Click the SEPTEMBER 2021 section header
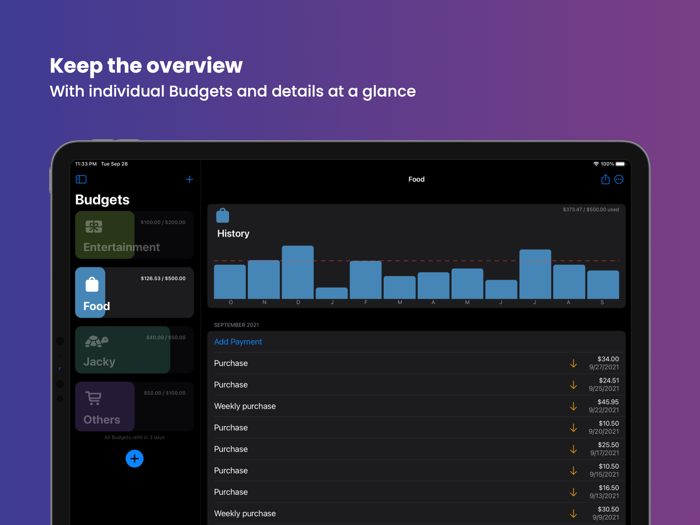The width and height of the screenshot is (700, 525). (x=236, y=325)
